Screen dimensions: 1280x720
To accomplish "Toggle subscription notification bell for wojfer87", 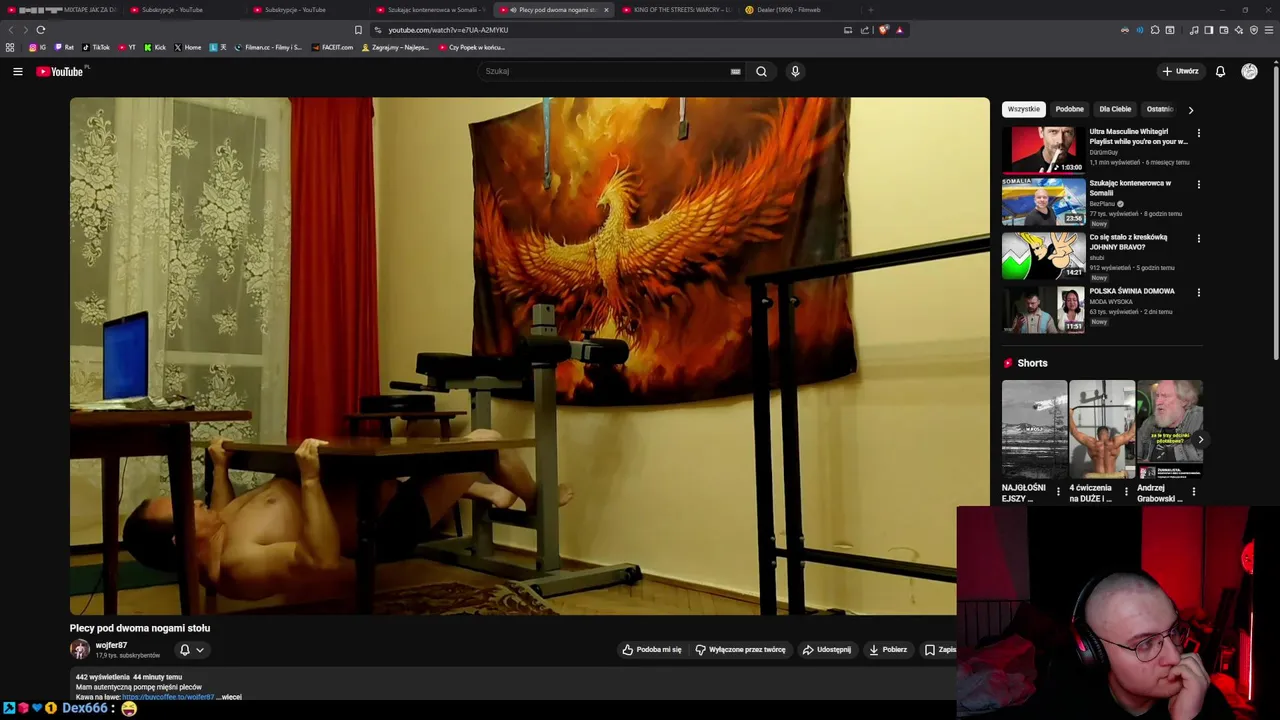I will coord(191,650).
